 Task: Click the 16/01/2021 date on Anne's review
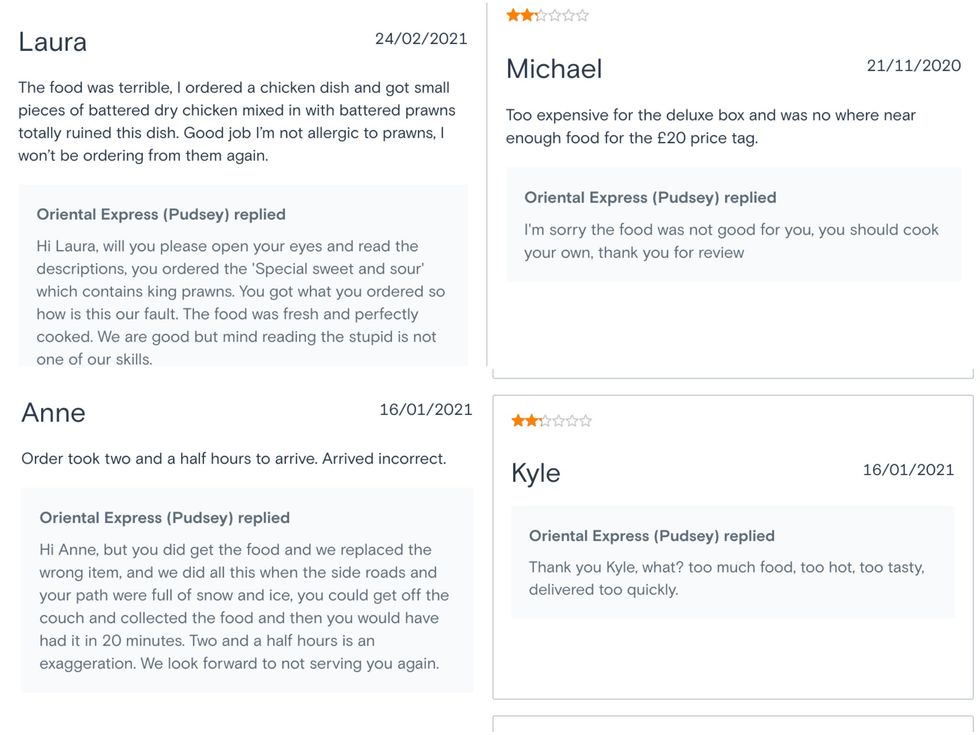pyautogui.click(x=426, y=410)
